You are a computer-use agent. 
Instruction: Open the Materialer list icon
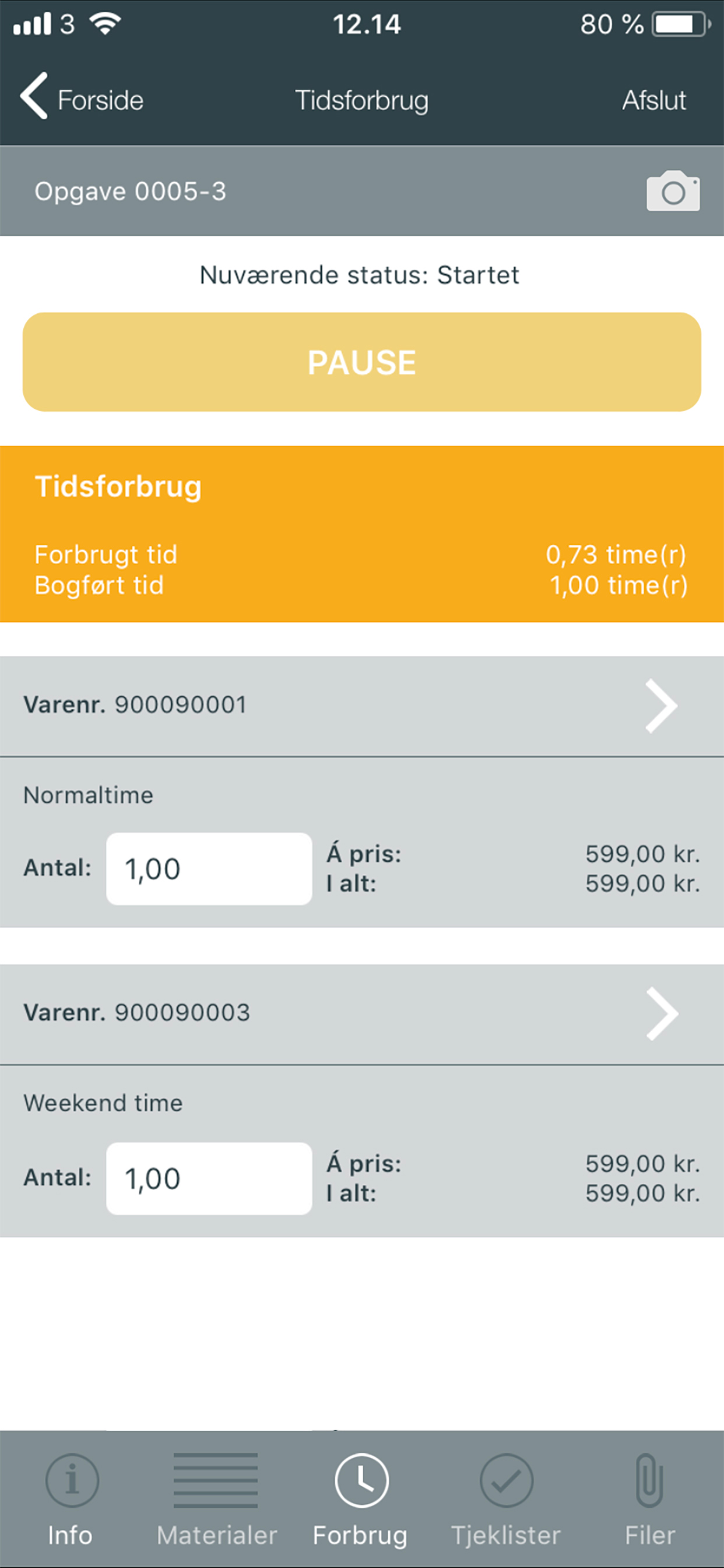click(215, 1480)
